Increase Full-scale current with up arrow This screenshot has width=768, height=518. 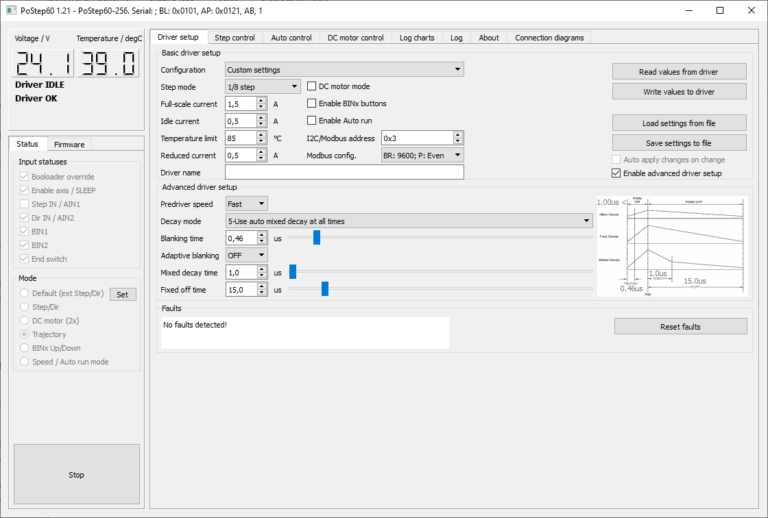pos(261,100)
